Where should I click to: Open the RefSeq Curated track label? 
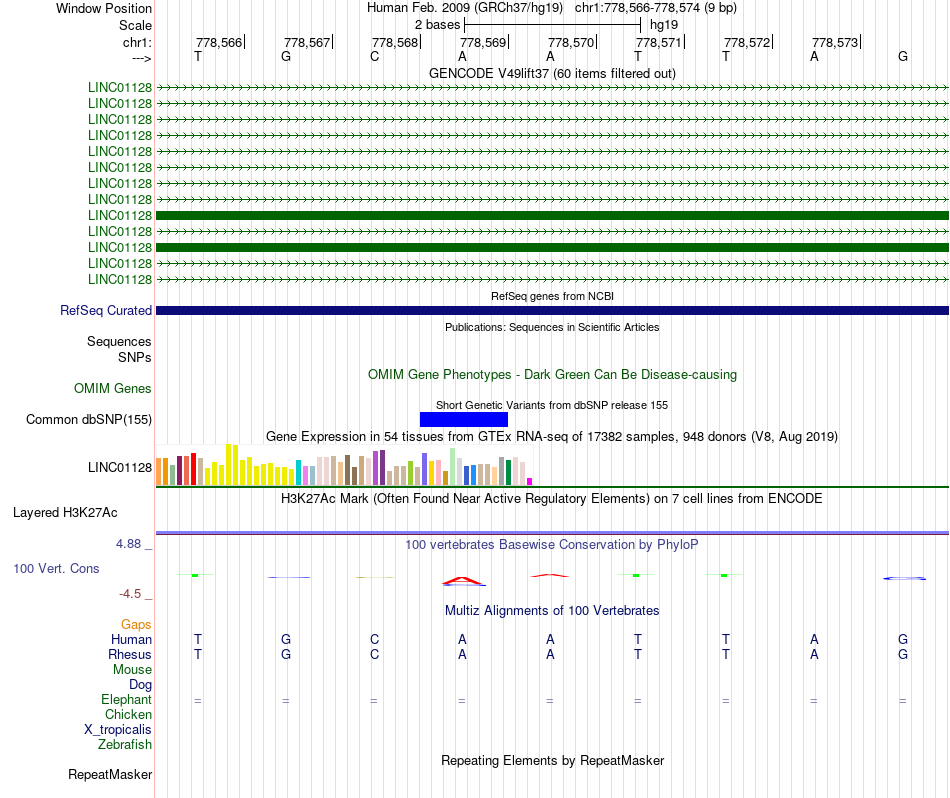(106, 310)
